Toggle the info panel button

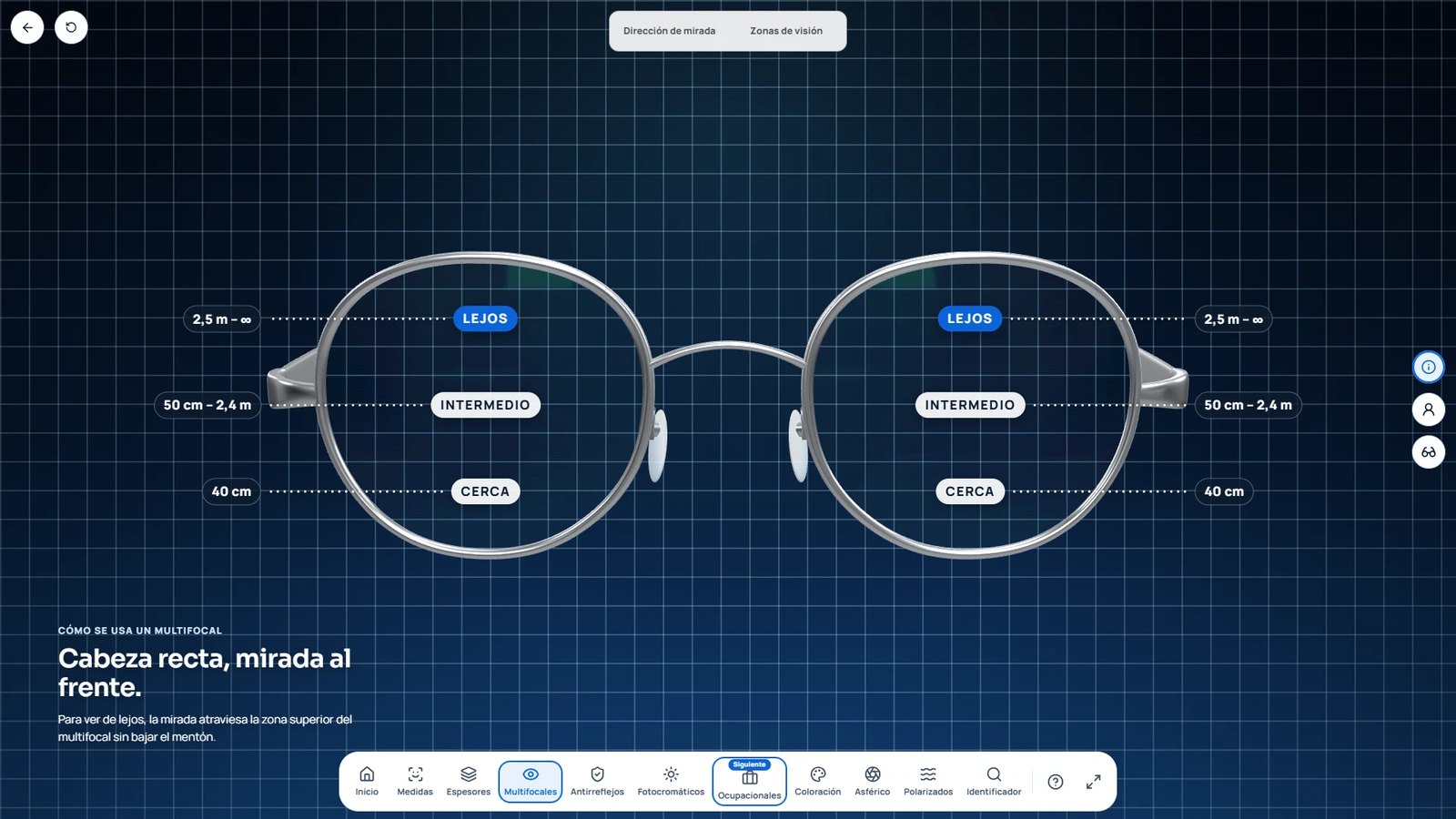coord(1429,367)
